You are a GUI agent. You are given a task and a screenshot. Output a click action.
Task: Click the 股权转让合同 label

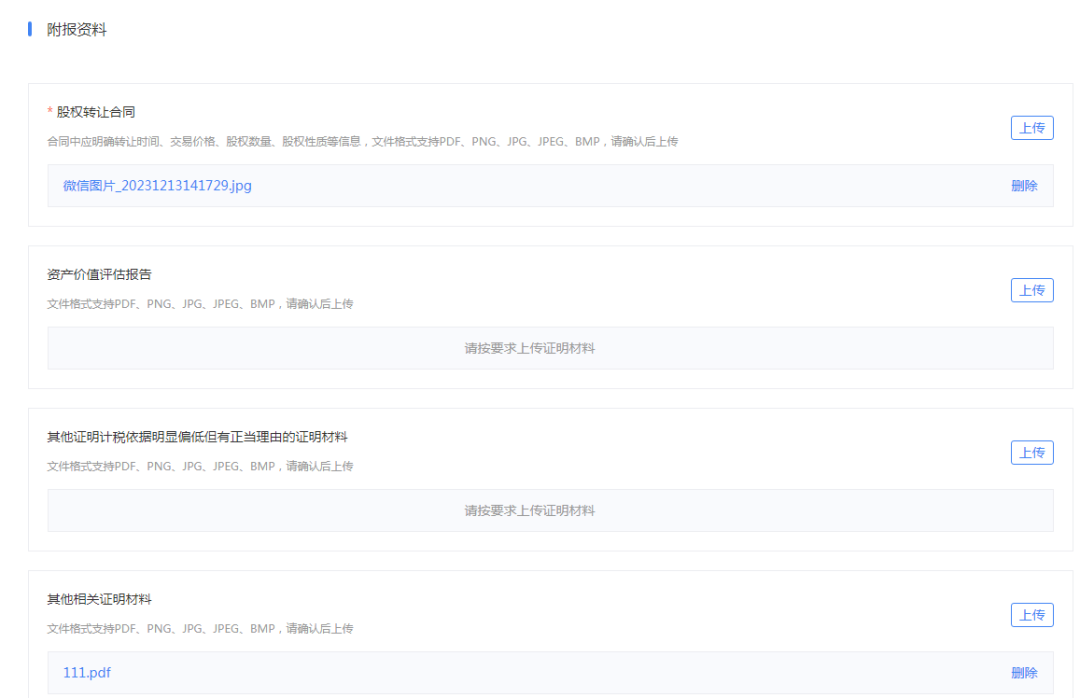click(96, 112)
